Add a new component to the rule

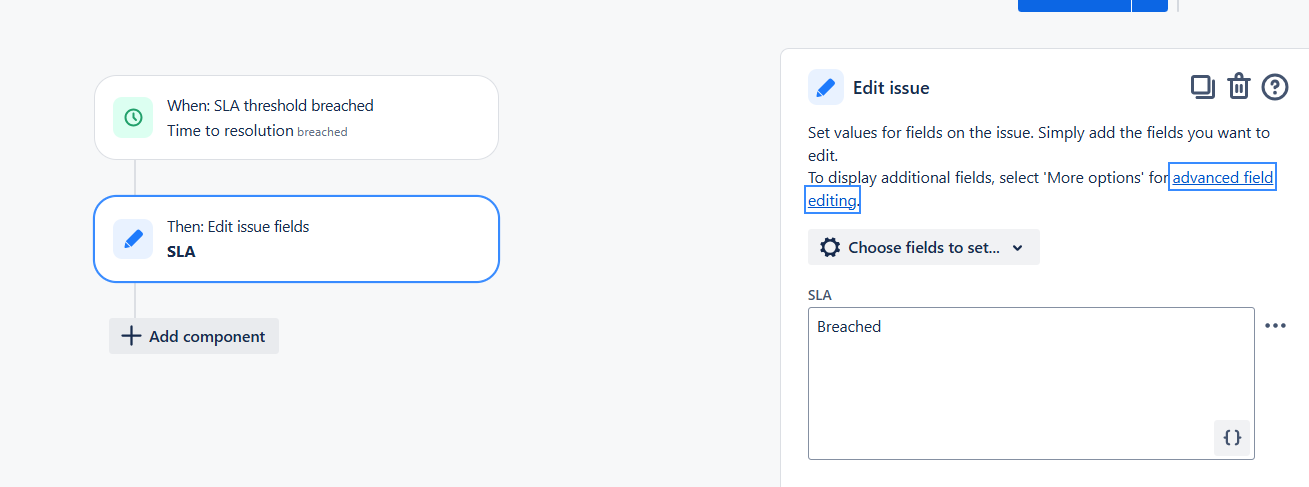coord(194,336)
